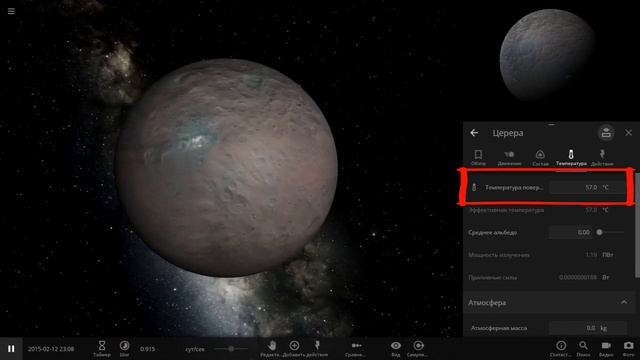
Task: Open the Таймер hourglass tool
Action: click(102, 349)
